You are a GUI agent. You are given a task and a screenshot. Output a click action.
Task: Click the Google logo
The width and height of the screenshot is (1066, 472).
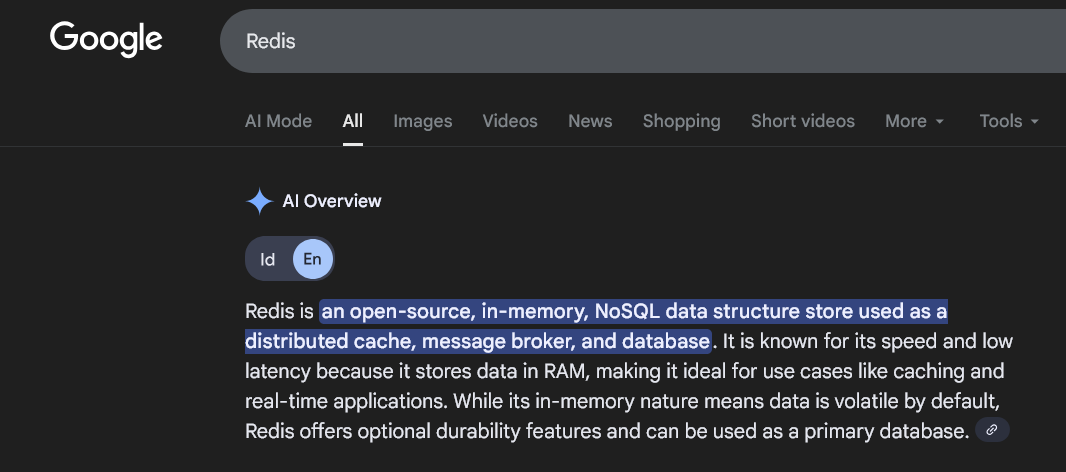point(106,39)
